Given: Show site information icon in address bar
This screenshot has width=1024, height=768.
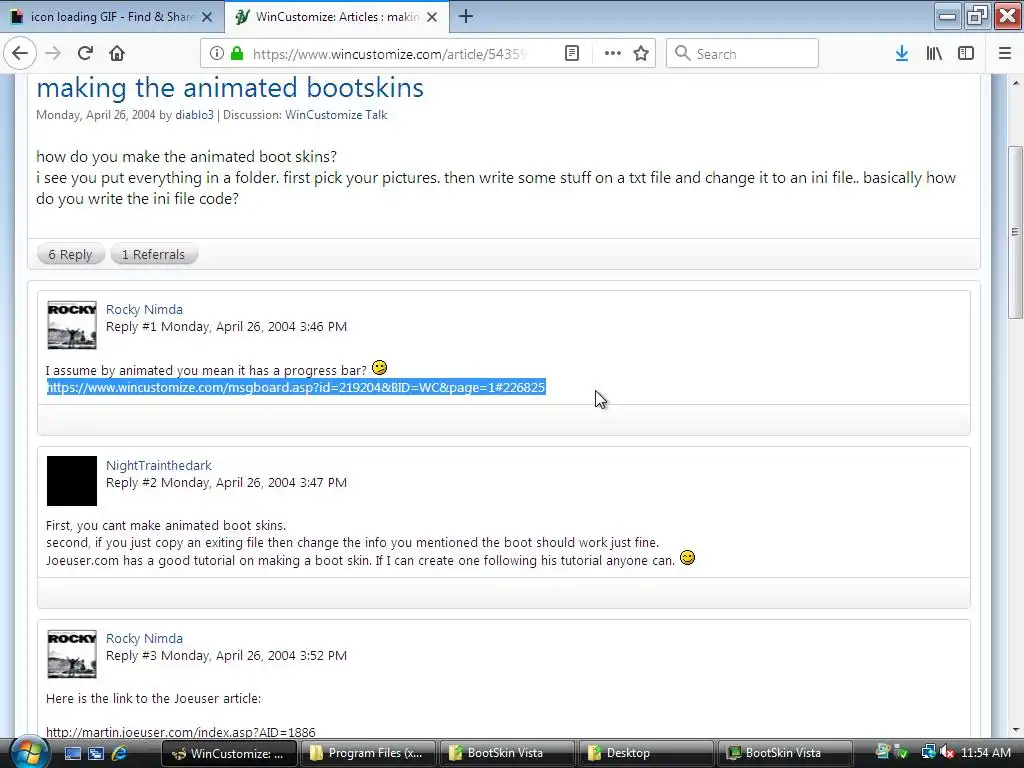Looking at the screenshot, I should [217, 54].
